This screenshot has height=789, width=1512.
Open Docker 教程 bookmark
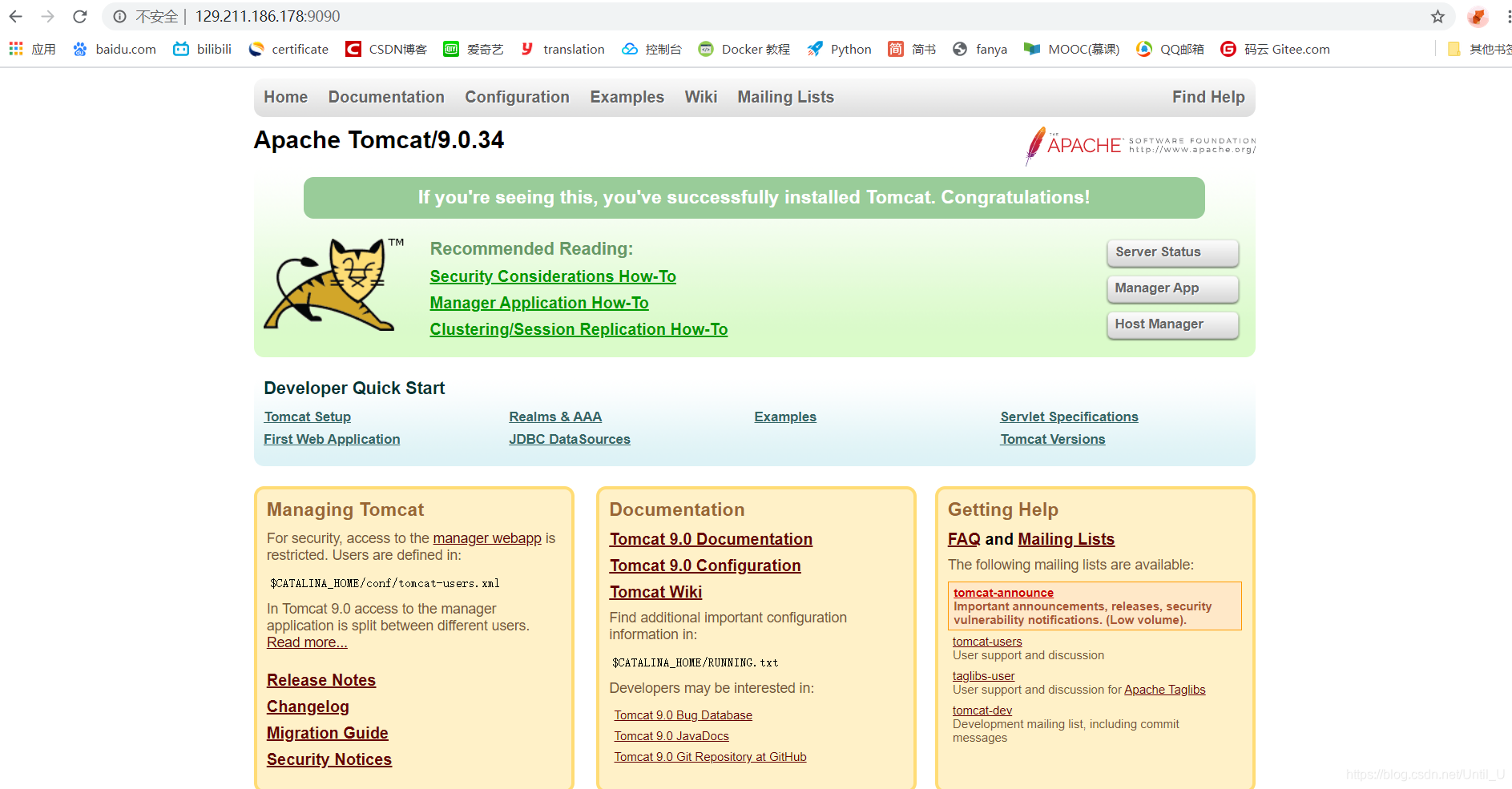pyautogui.click(x=744, y=49)
